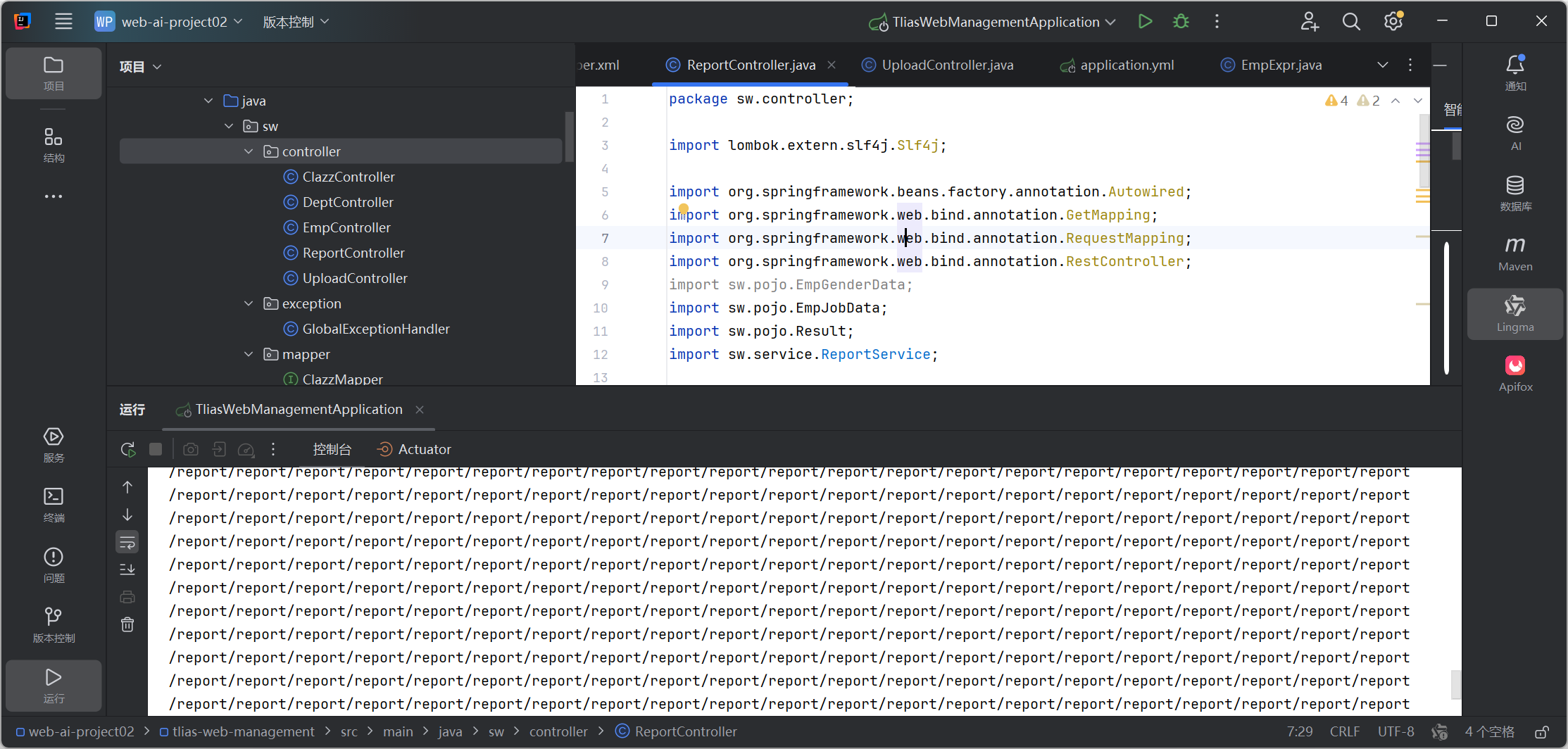Stop the running application

tap(156, 449)
